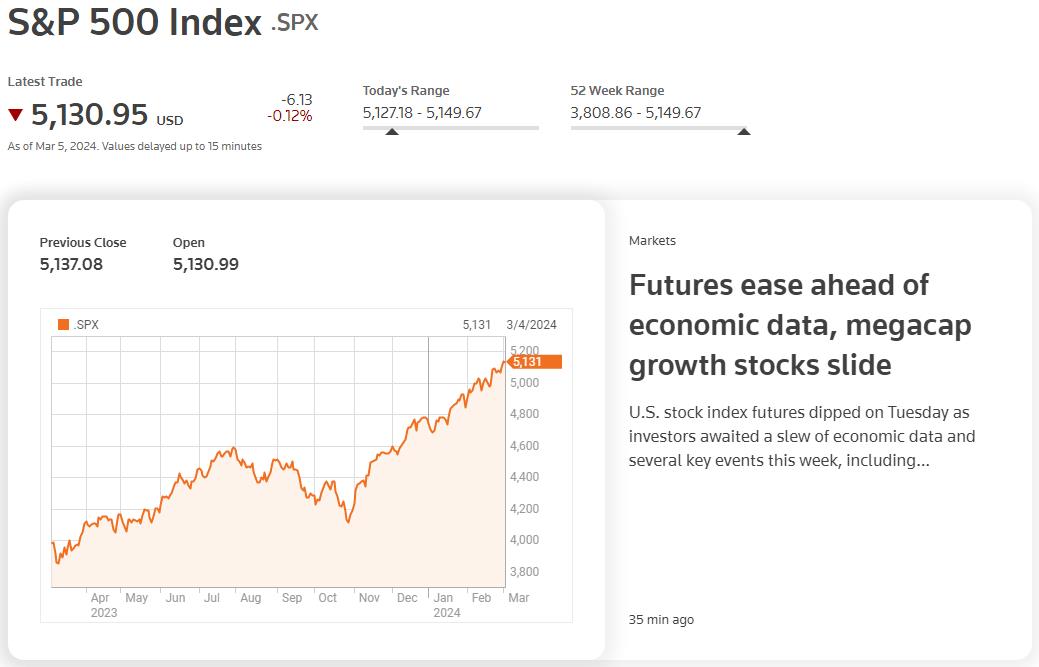Click the -0.12% change percentage
1039x667 pixels.
coord(290,116)
